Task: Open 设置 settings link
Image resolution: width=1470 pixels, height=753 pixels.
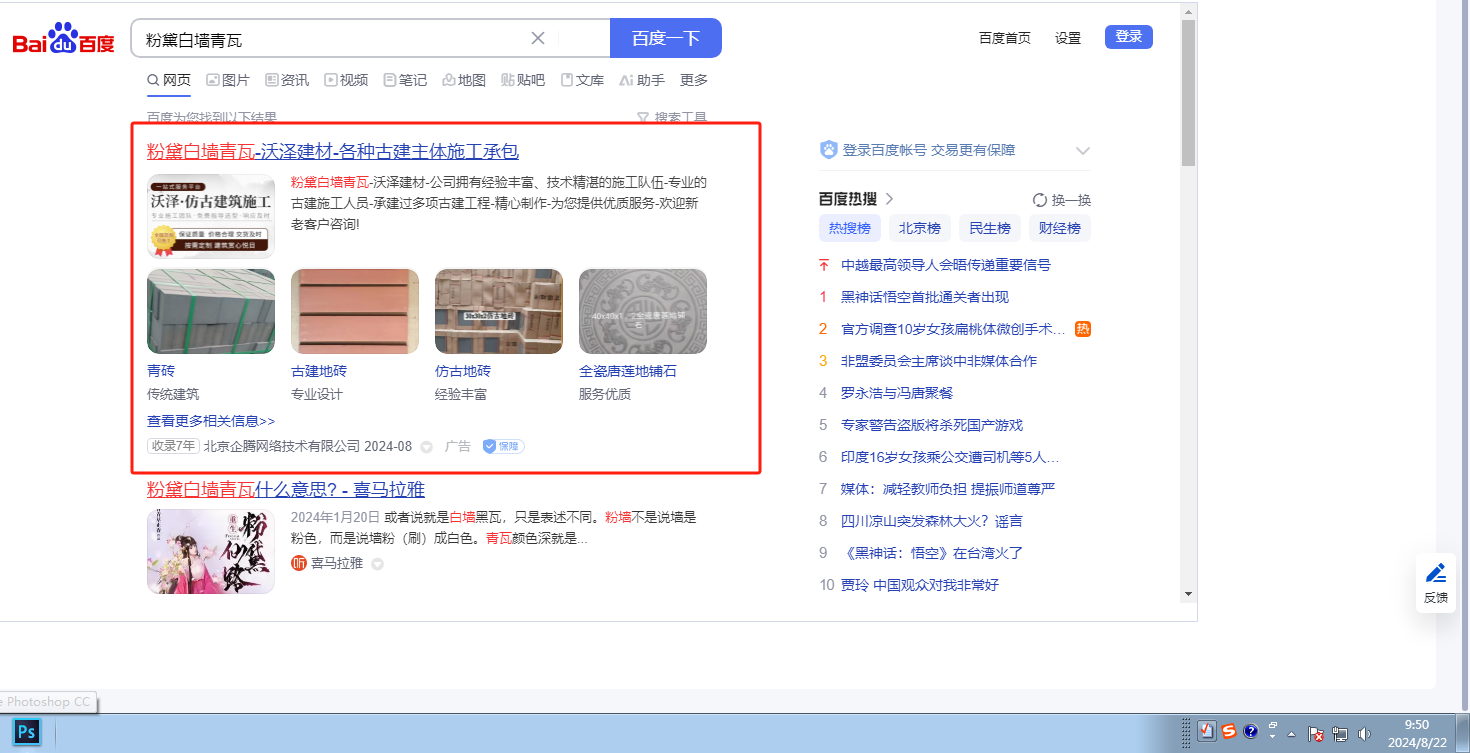Action: click(1068, 38)
